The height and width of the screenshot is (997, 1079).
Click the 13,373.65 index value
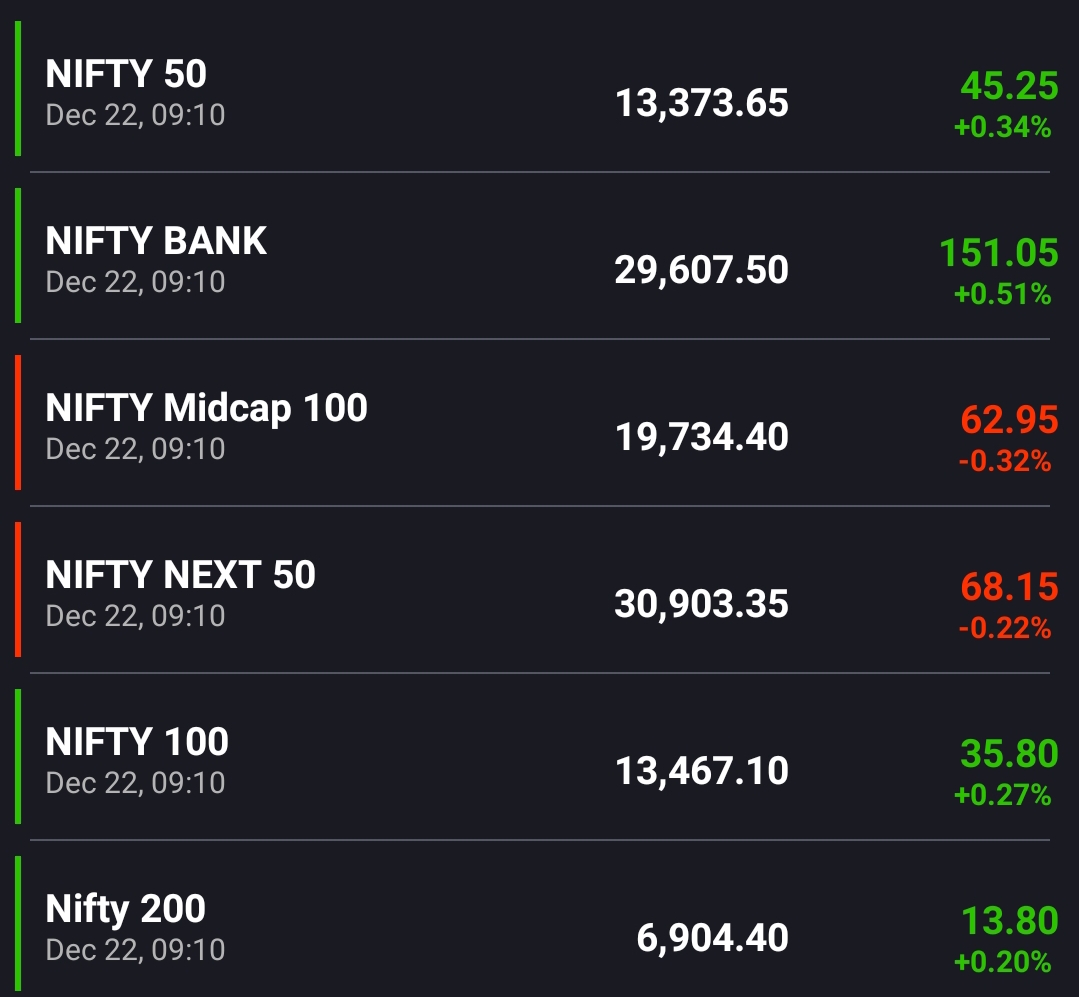(701, 103)
